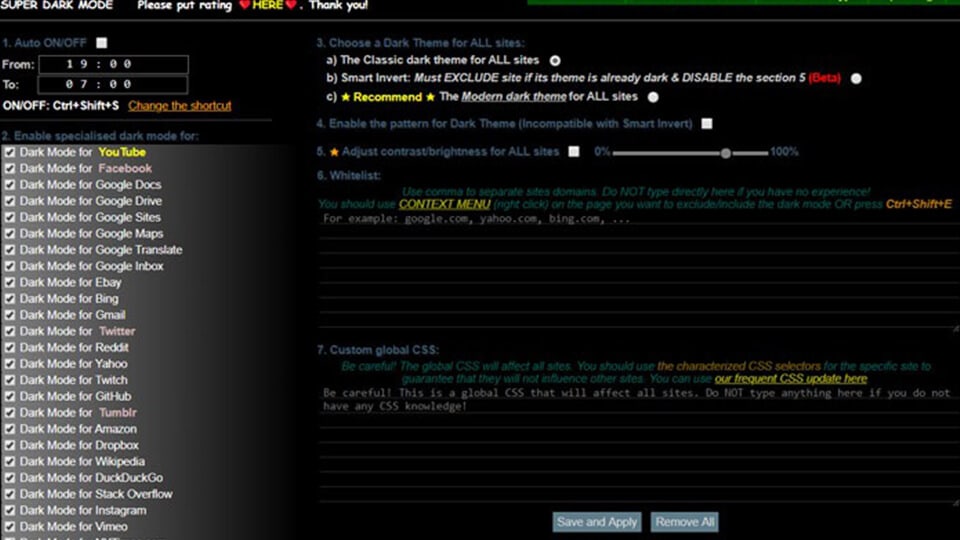Select the Modern dark theme radio button
The width and height of the screenshot is (960, 540).
tap(653, 97)
